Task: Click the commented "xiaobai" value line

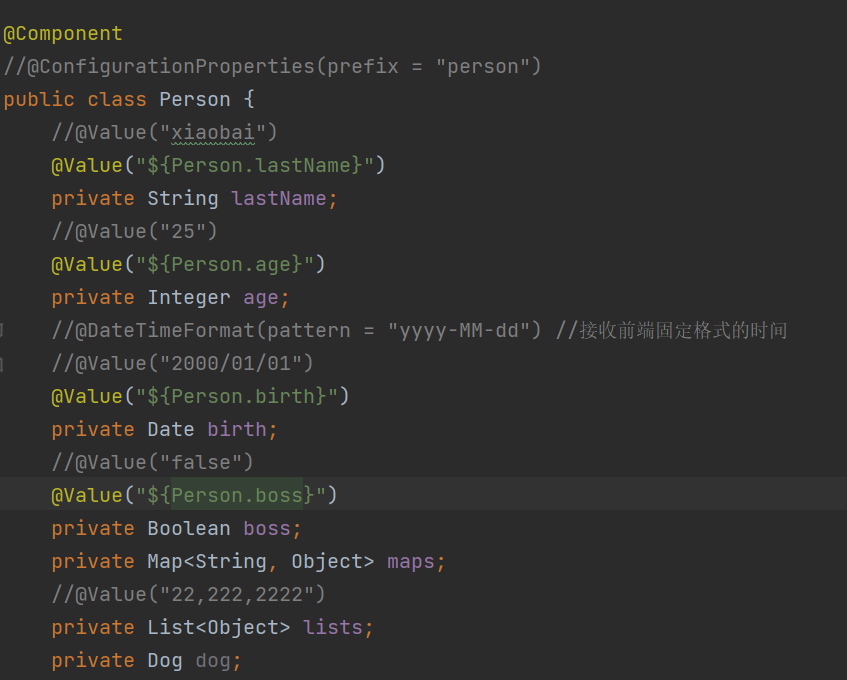Action: click(164, 133)
